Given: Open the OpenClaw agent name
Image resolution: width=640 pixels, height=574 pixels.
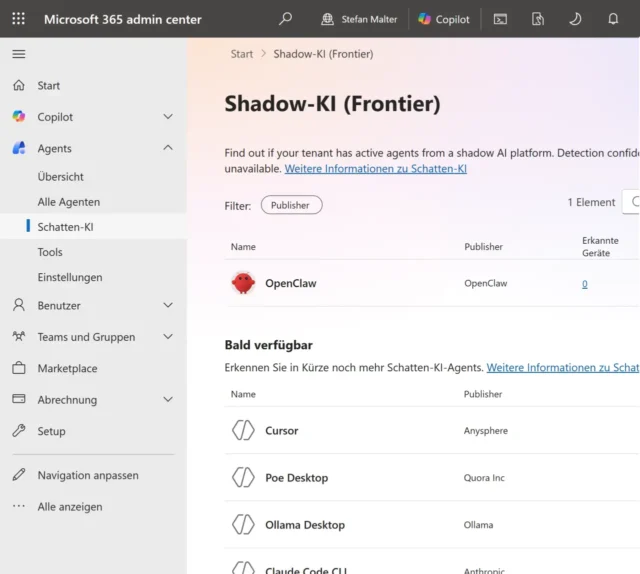Looking at the screenshot, I should (x=291, y=283).
